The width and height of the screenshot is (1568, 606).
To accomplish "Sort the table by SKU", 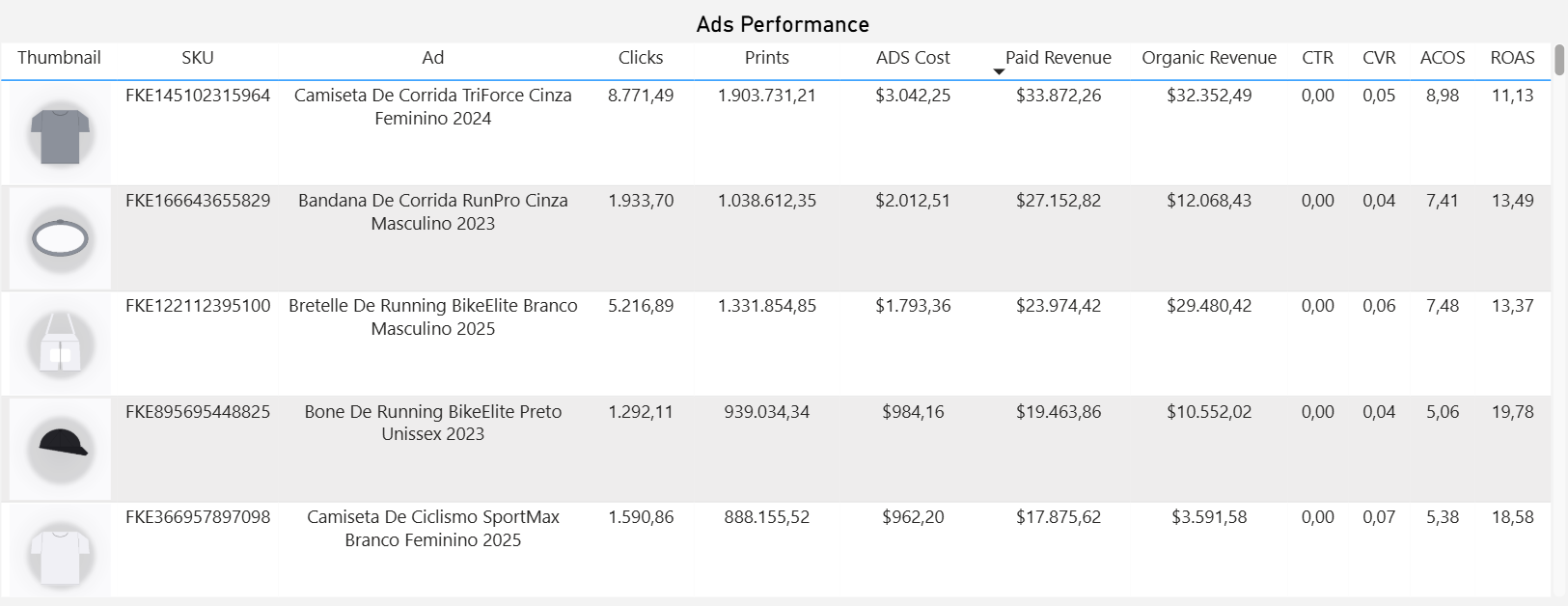I will [198, 58].
